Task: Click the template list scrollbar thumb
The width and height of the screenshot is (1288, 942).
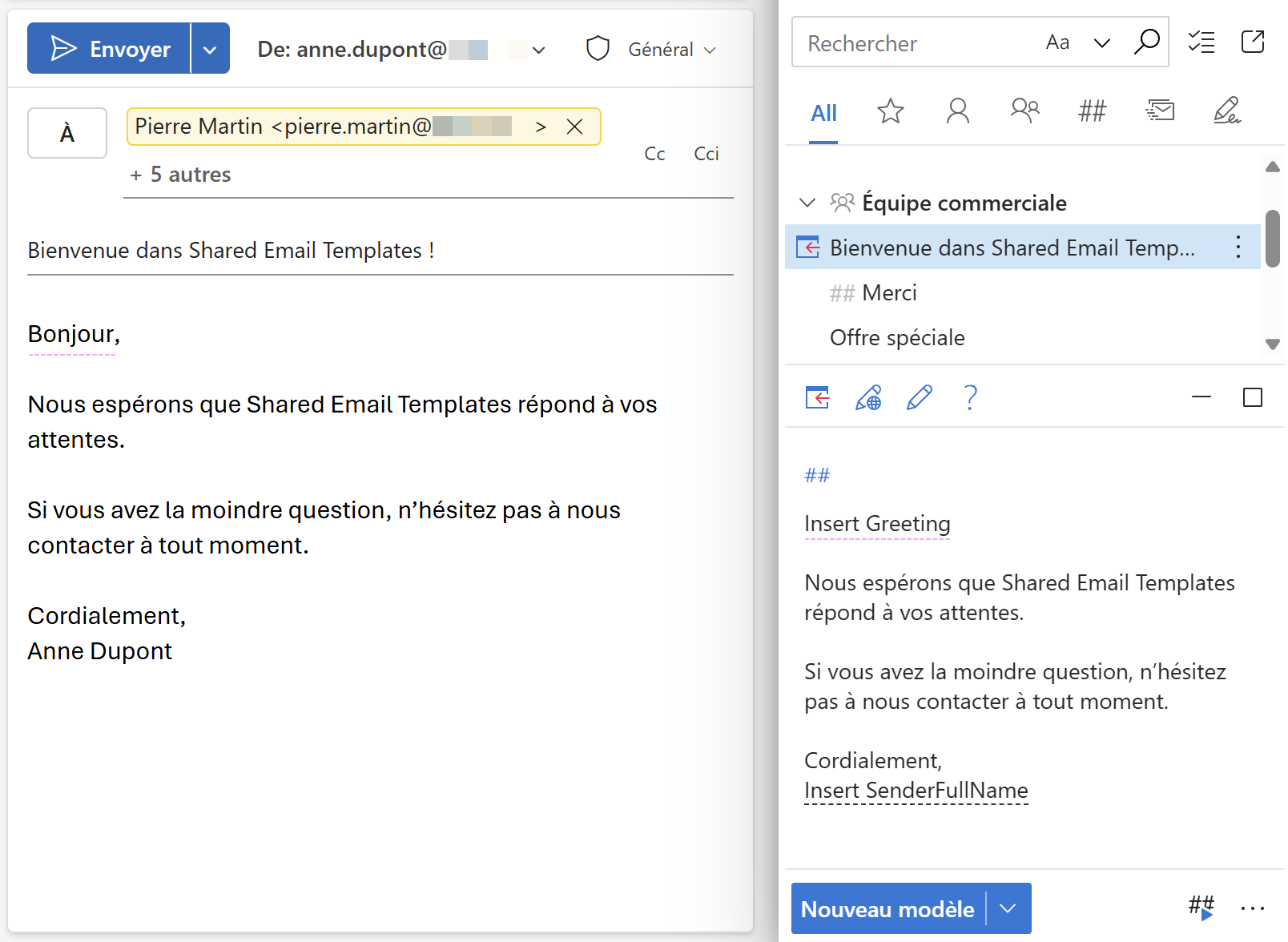Action: pyautogui.click(x=1272, y=239)
